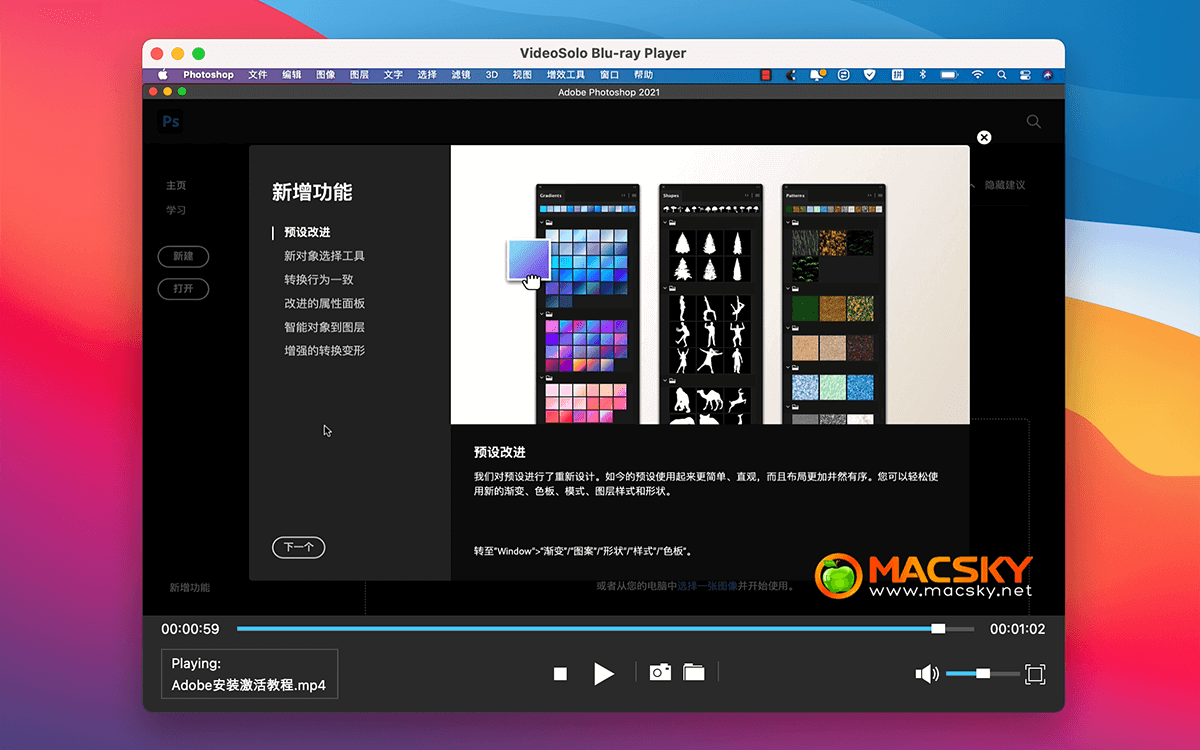Viewport: 1200px width, 750px height.
Task: Open the 图像 menu
Action: click(326, 75)
